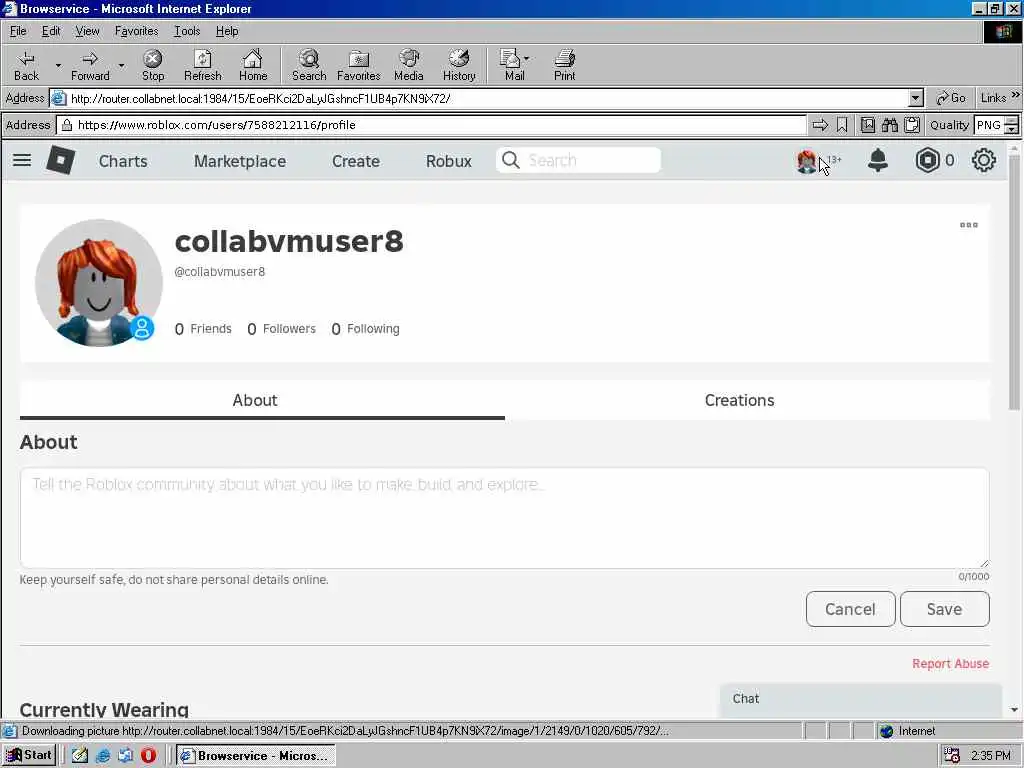This screenshot has height=768, width=1024.
Task: Click the Browservice bookmark ribbon icon
Action: pos(842,125)
